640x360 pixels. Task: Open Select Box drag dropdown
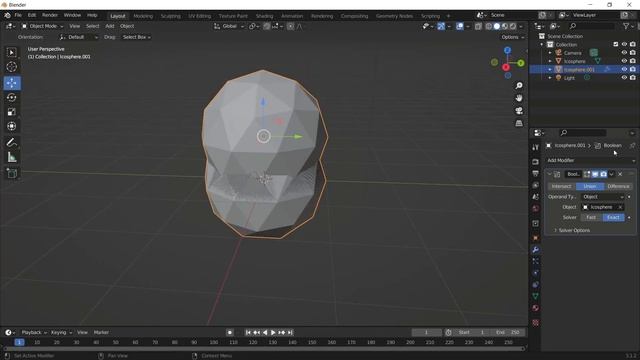click(136, 37)
